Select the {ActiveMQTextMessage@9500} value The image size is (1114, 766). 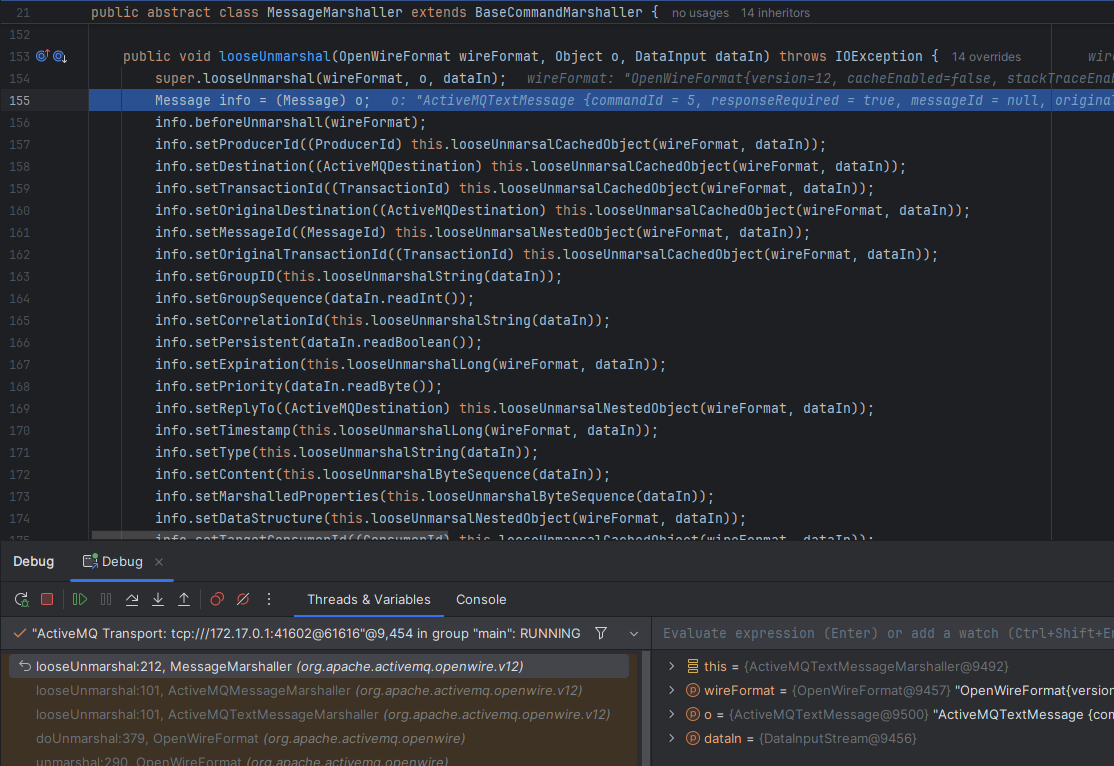[x=828, y=714]
